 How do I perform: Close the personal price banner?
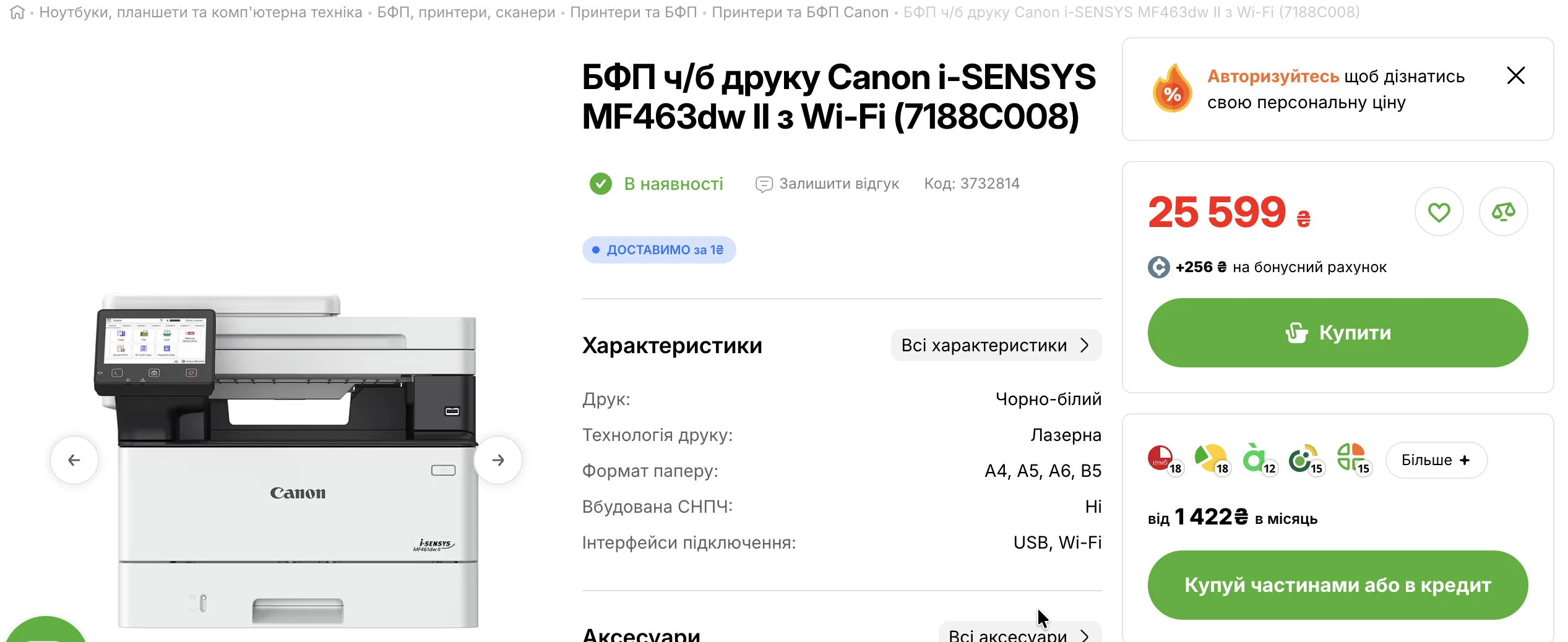coord(1515,75)
